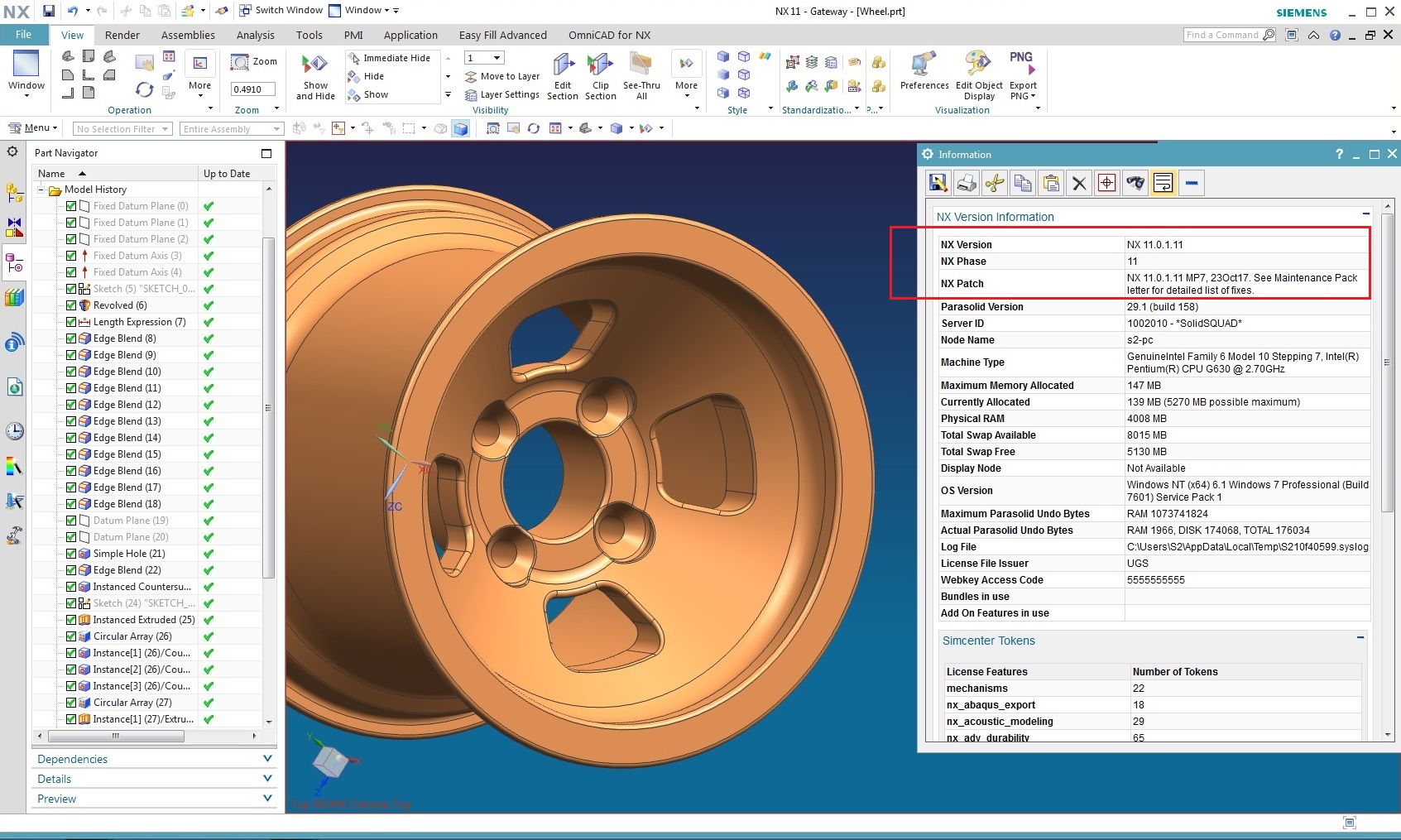Click the Switch Window button

coord(281,10)
